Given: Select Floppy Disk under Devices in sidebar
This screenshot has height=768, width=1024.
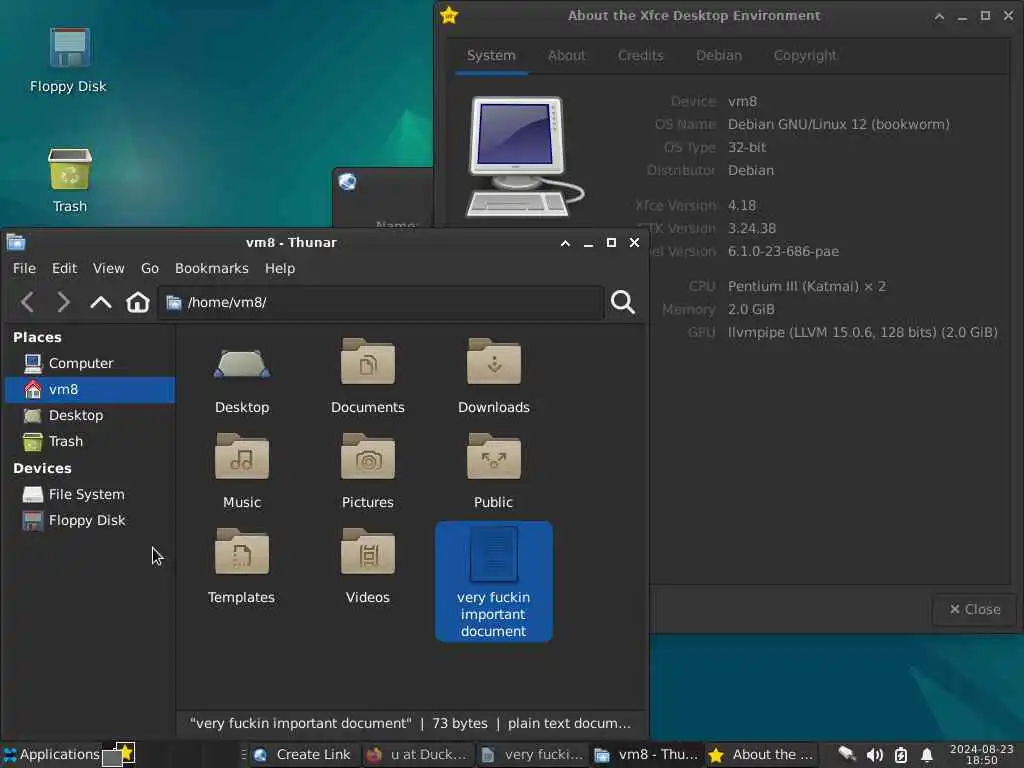Looking at the screenshot, I should click(x=90, y=520).
